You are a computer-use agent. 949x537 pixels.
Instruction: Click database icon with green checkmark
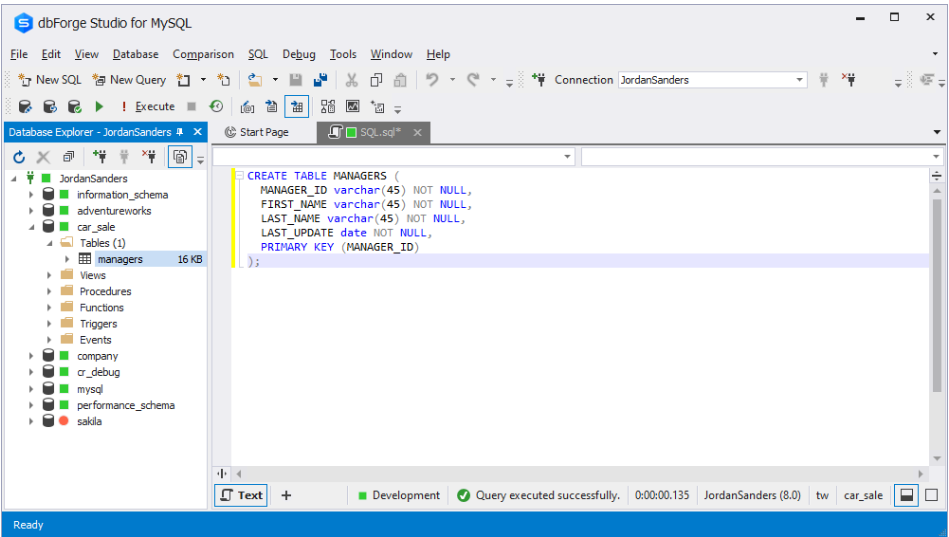[x=74, y=107]
